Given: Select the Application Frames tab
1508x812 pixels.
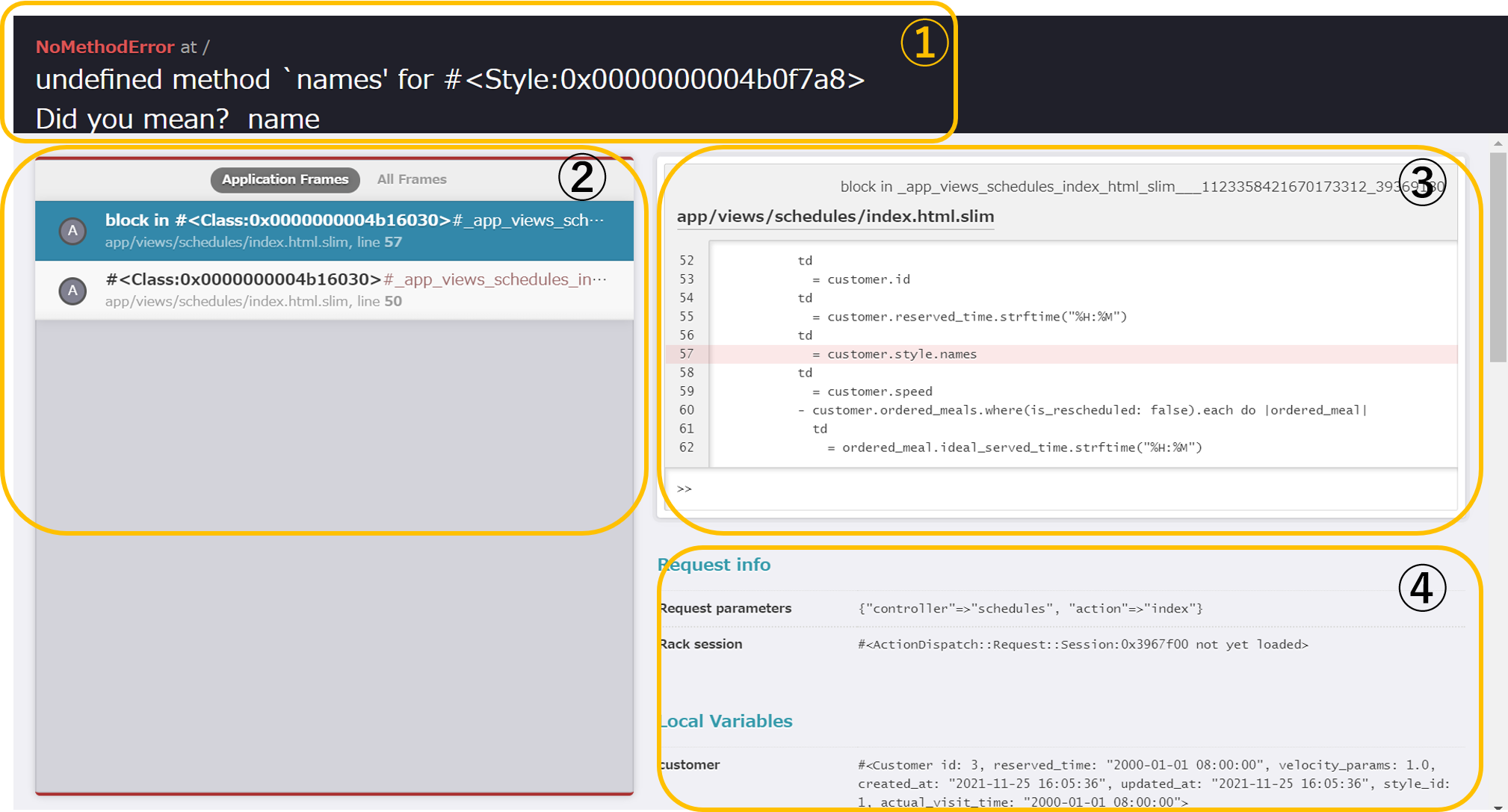Looking at the screenshot, I should pos(285,179).
